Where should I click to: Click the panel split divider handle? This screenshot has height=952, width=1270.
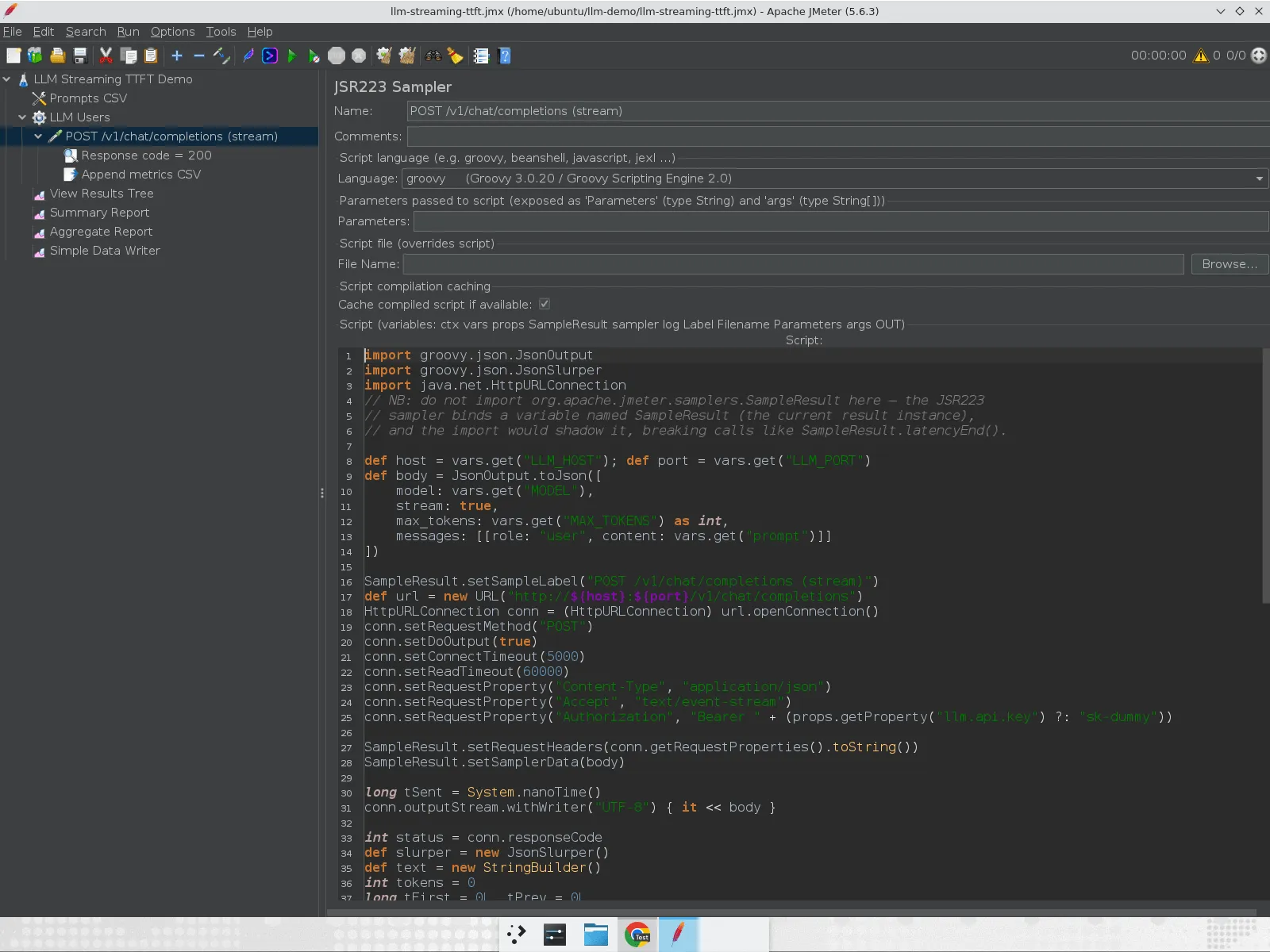pyautogui.click(x=321, y=493)
